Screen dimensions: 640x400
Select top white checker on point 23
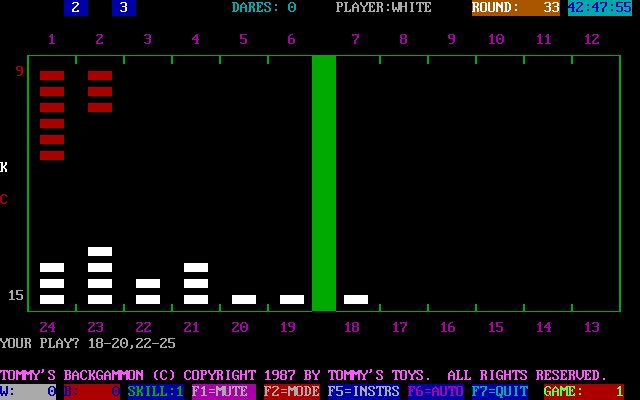pos(100,251)
